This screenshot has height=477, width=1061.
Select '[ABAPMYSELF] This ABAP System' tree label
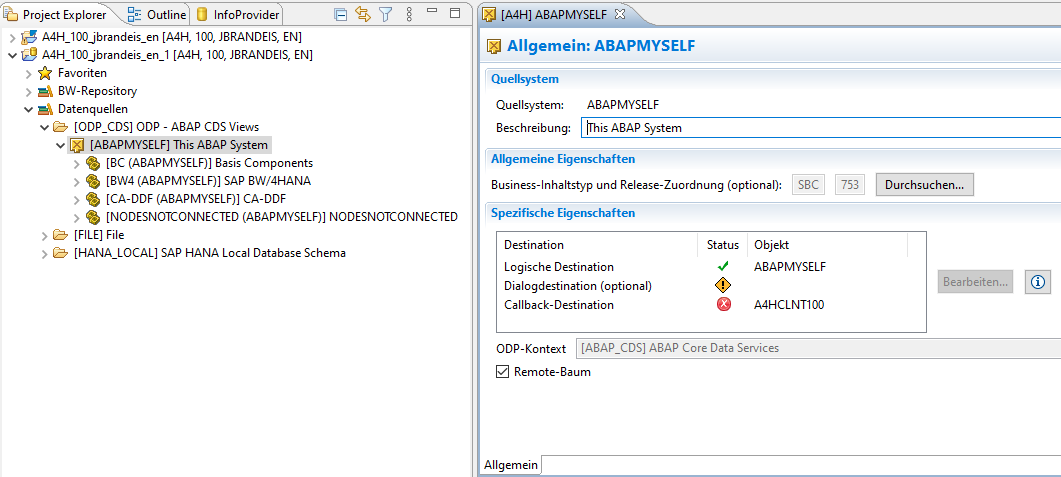coord(179,145)
